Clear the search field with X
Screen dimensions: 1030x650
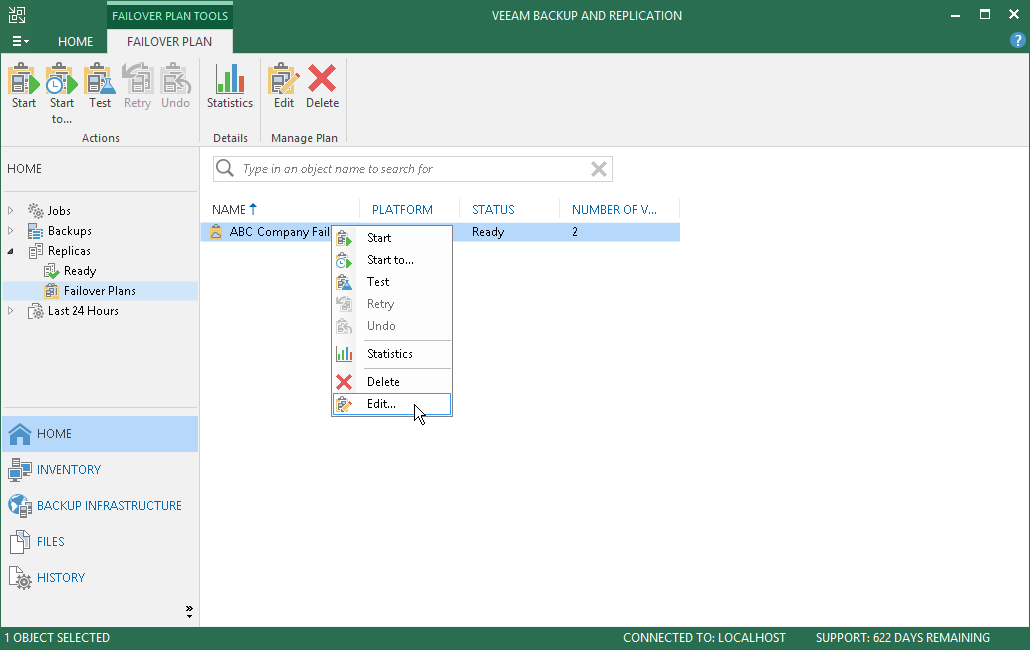point(598,169)
